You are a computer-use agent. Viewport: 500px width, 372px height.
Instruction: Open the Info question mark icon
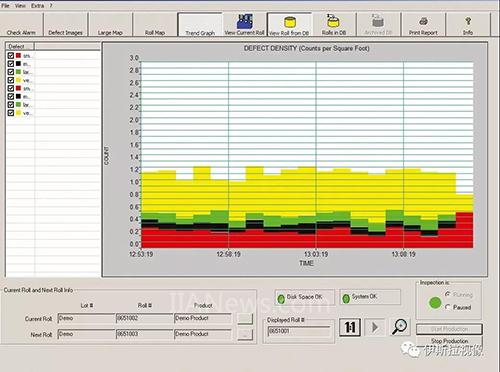point(468,21)
